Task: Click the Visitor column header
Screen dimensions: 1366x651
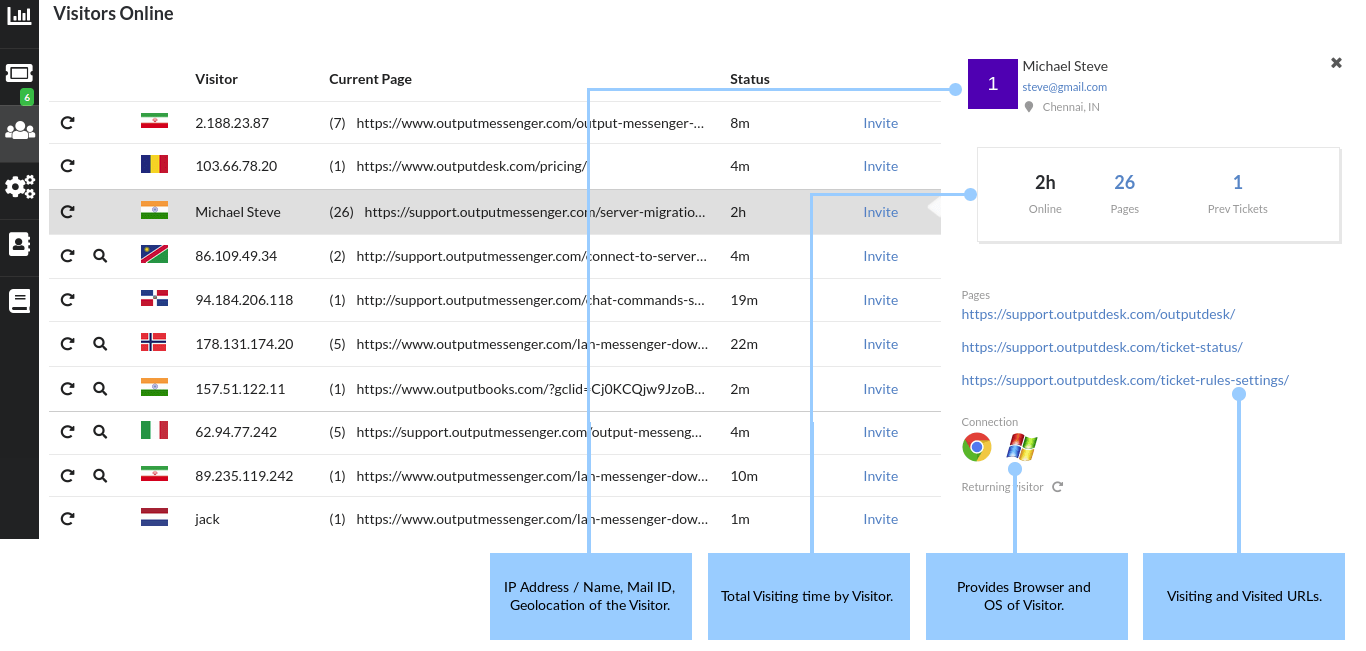Action: pyautogui.click(x=216, y=79)
